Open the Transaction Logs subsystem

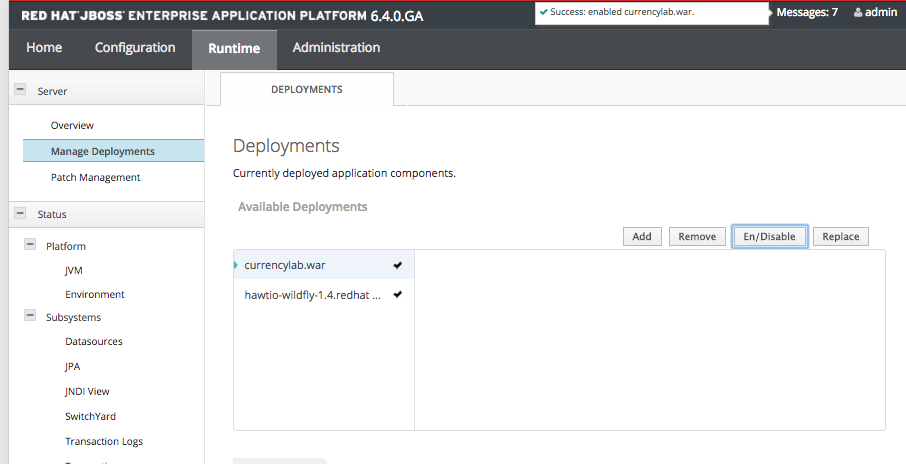tap(104, 441)
